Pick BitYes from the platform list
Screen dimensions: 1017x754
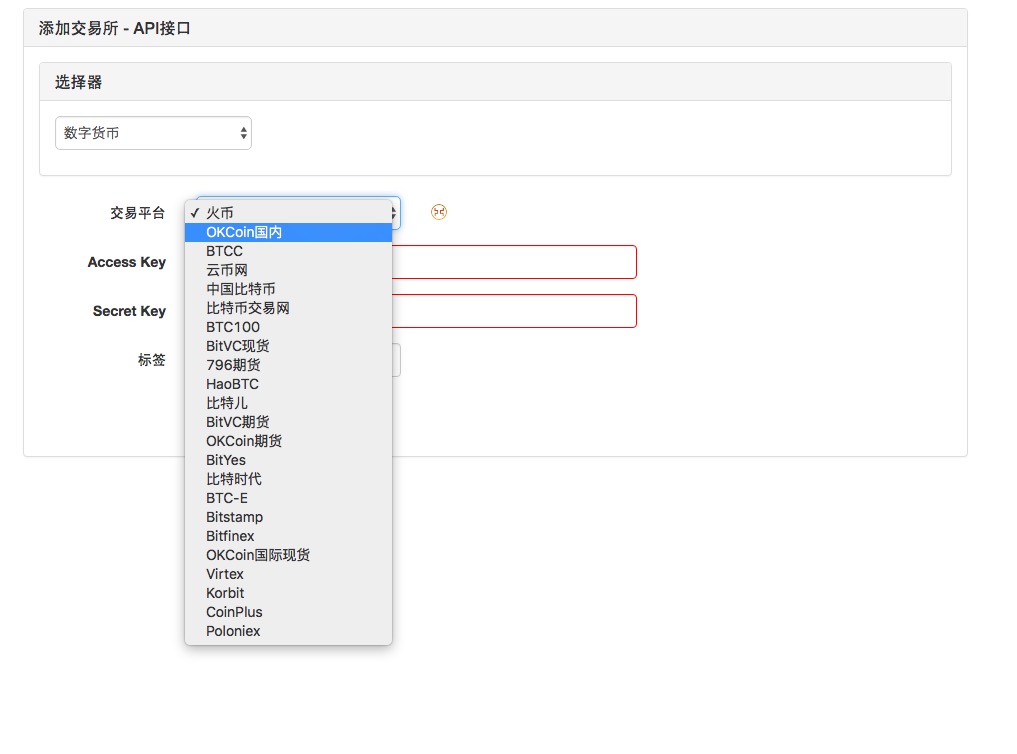(x=289, y=460)
